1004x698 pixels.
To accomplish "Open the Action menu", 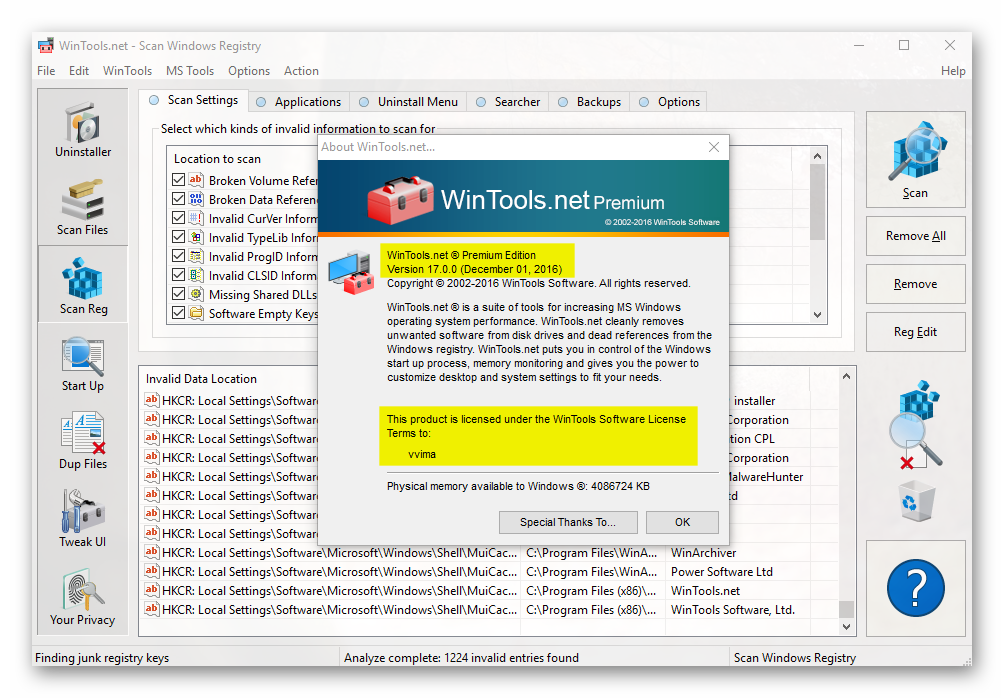I will 301,70.
